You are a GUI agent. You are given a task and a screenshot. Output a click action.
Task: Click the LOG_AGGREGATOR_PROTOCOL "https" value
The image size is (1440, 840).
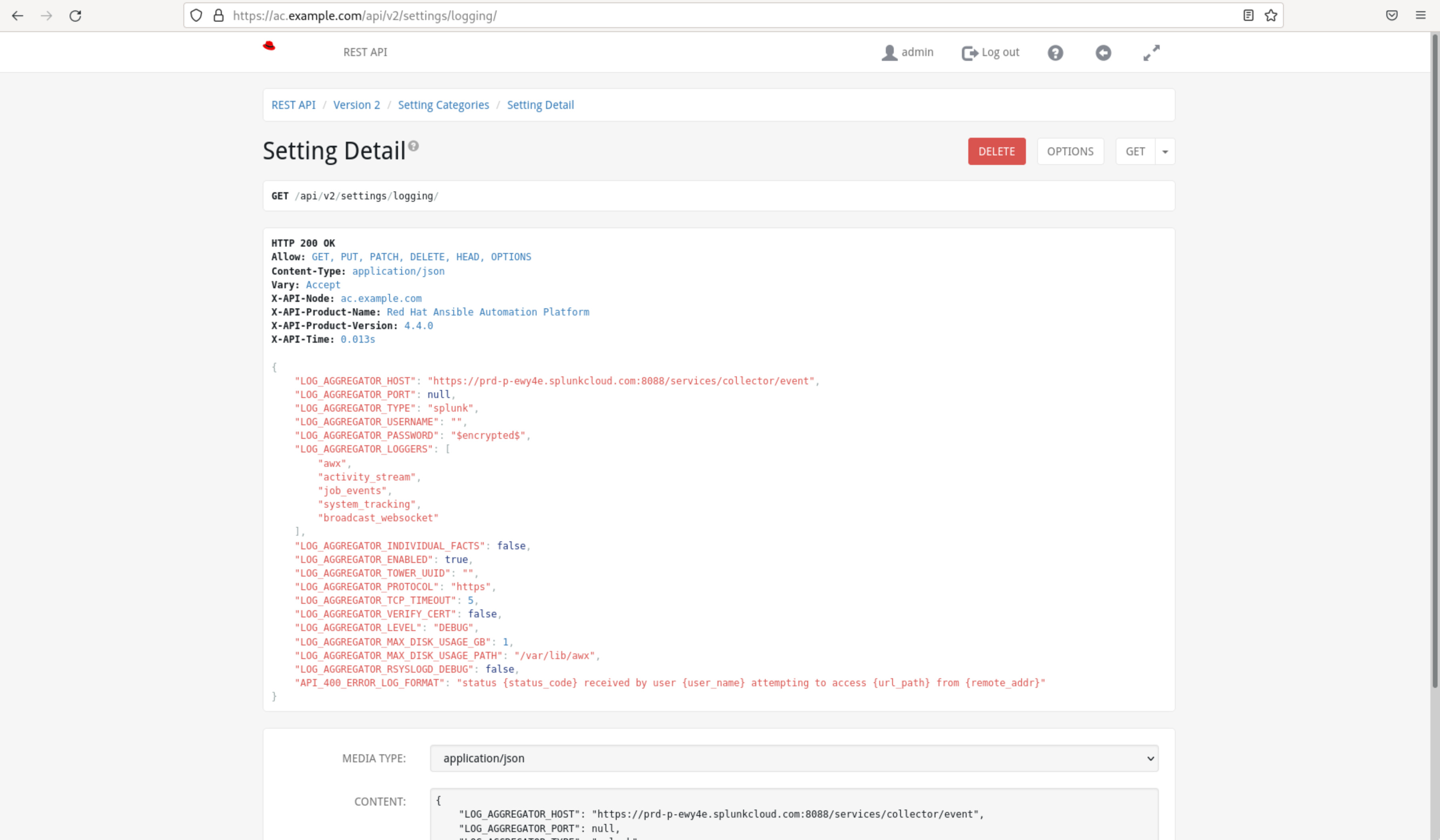(471, 587)
